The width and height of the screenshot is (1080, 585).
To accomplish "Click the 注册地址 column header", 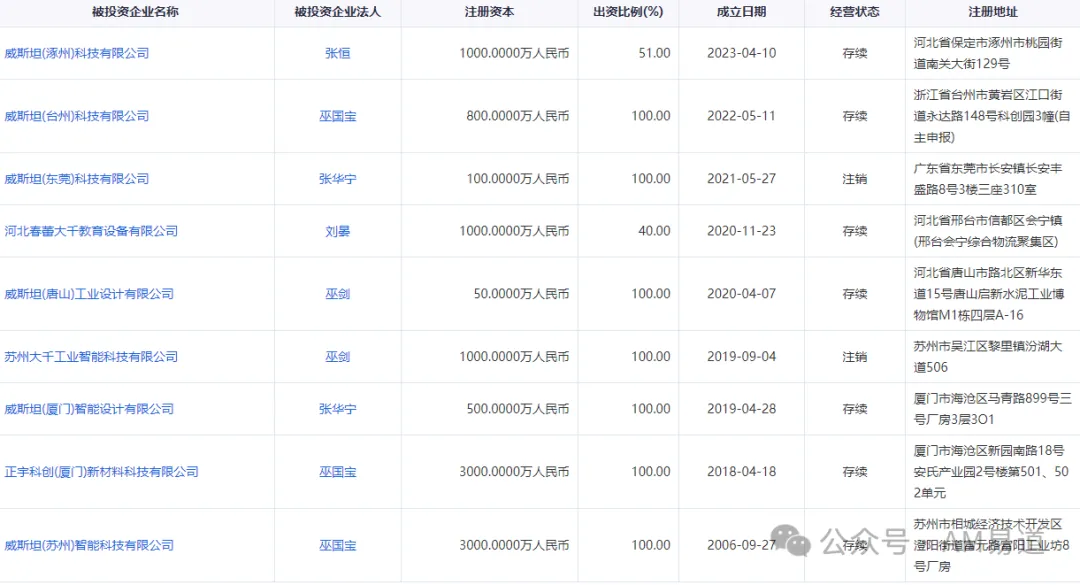I will (x=993, y=12).
